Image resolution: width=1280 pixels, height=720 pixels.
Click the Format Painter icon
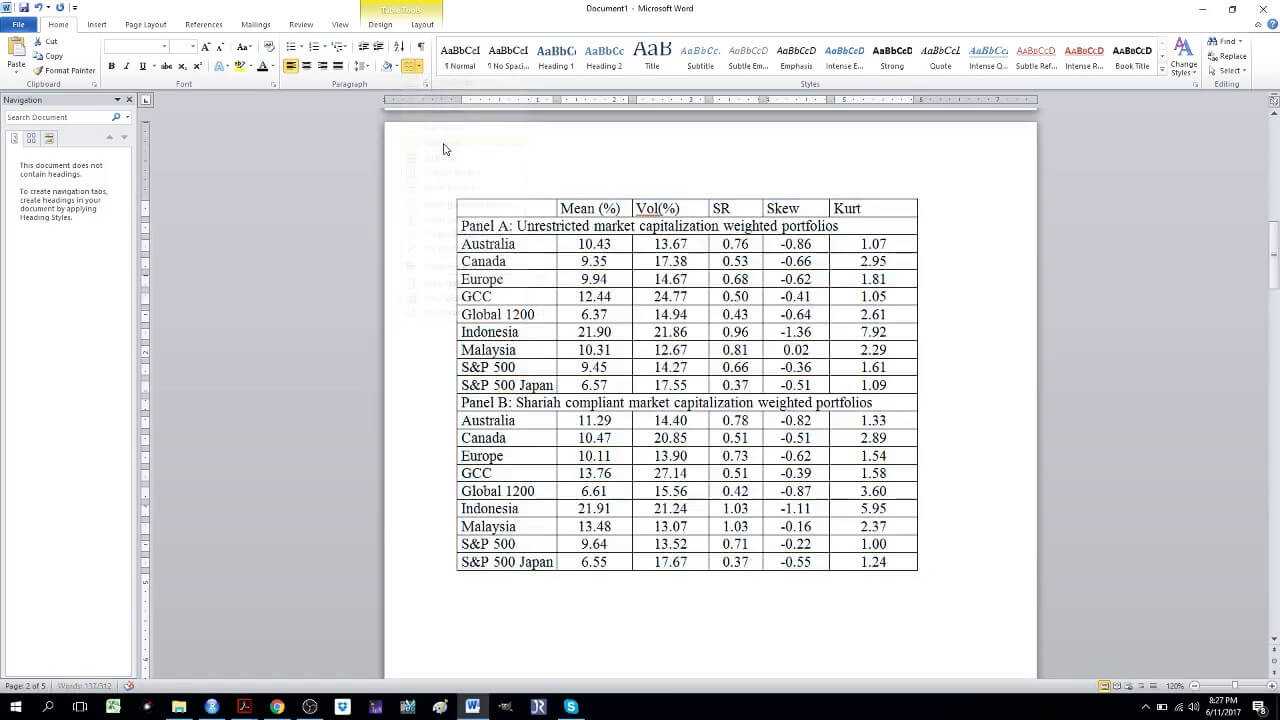coord(64,71)
